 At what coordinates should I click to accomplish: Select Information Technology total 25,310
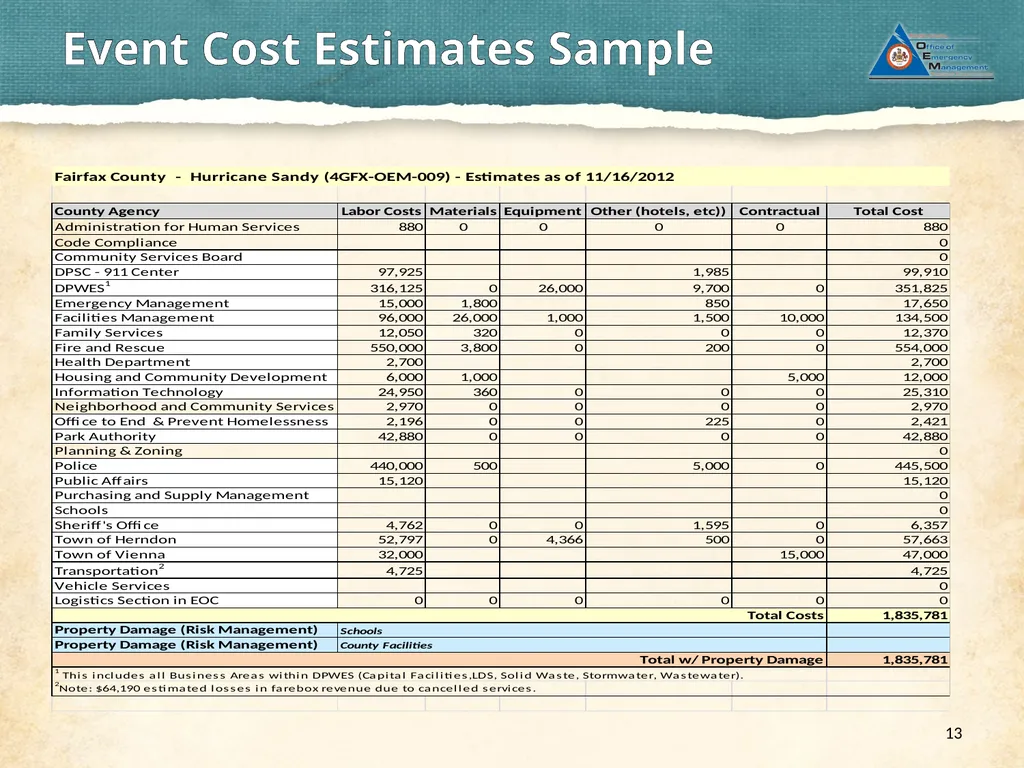pyautogui.click(x=925, y=392)
